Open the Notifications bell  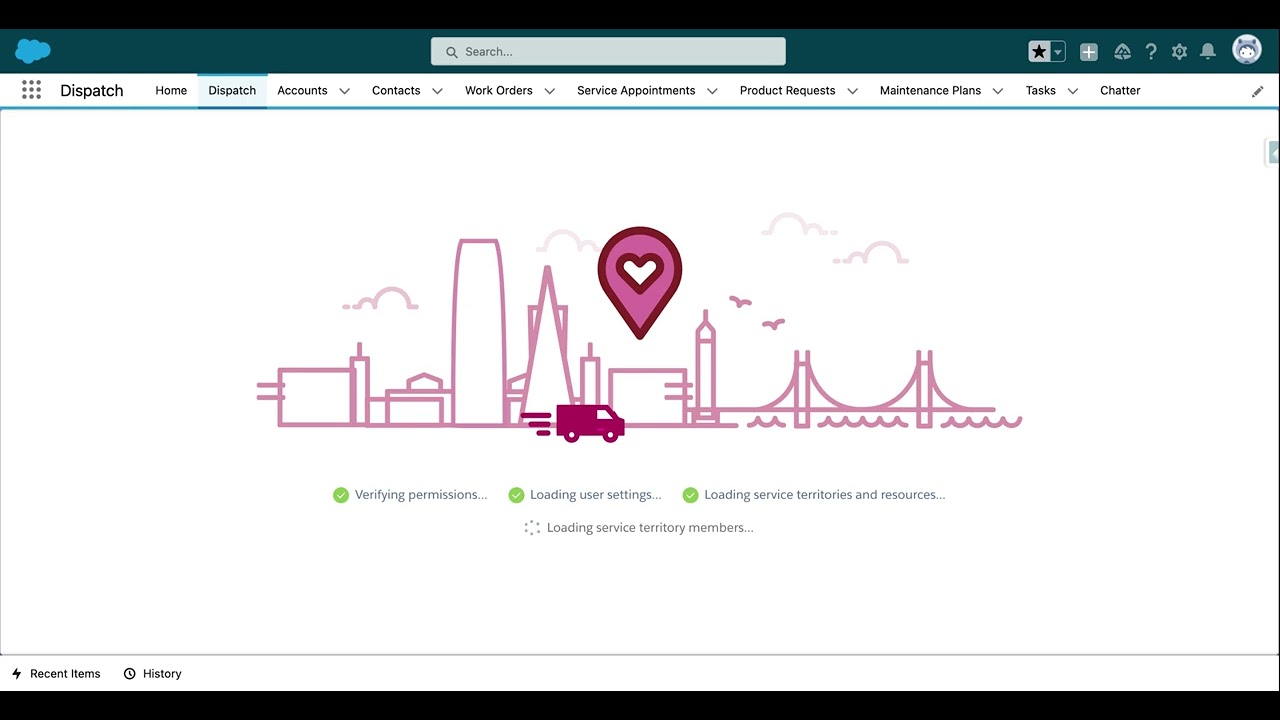click(1208, 52)
